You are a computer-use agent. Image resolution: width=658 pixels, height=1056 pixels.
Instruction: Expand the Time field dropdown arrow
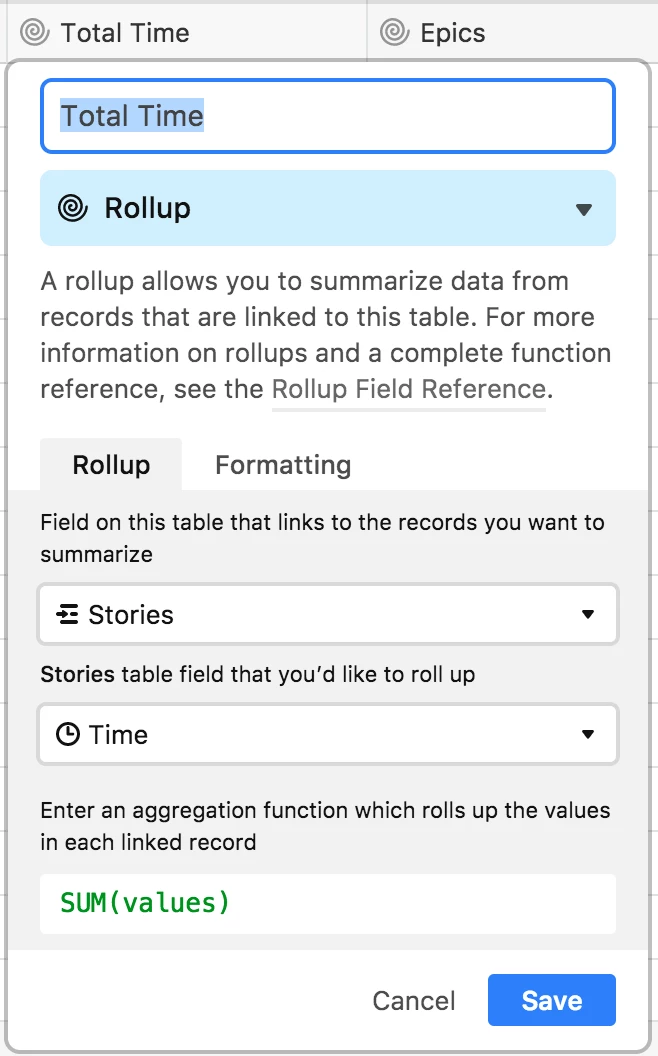(x=587, y=735)
